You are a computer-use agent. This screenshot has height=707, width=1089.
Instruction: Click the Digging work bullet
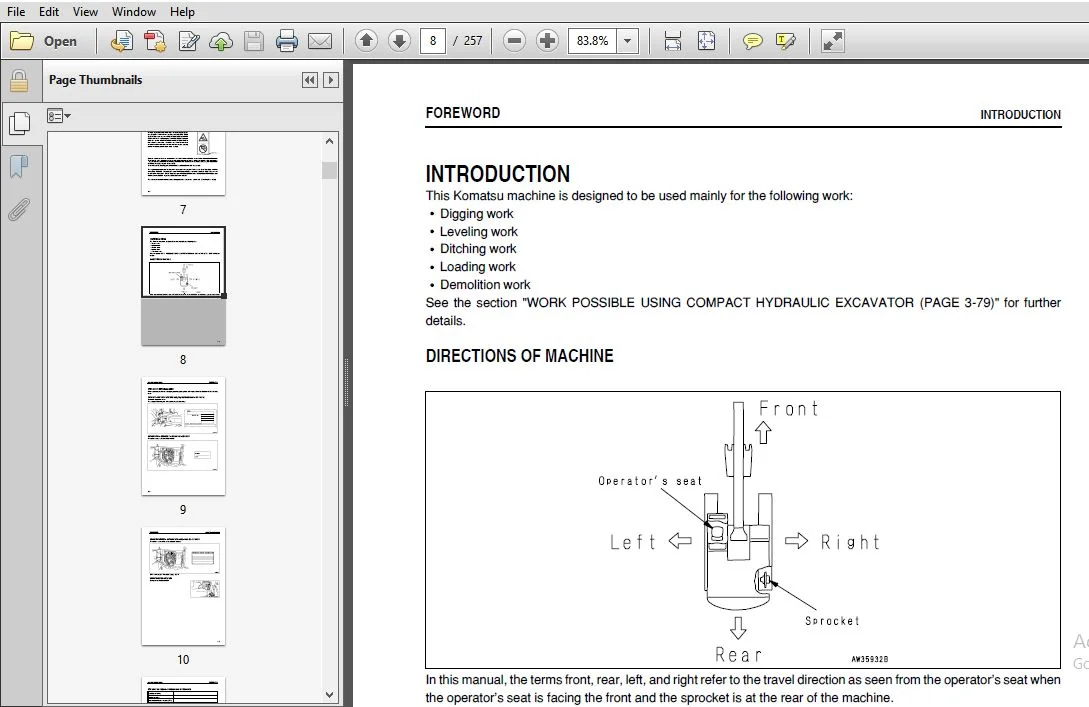(x=476, y=214)
